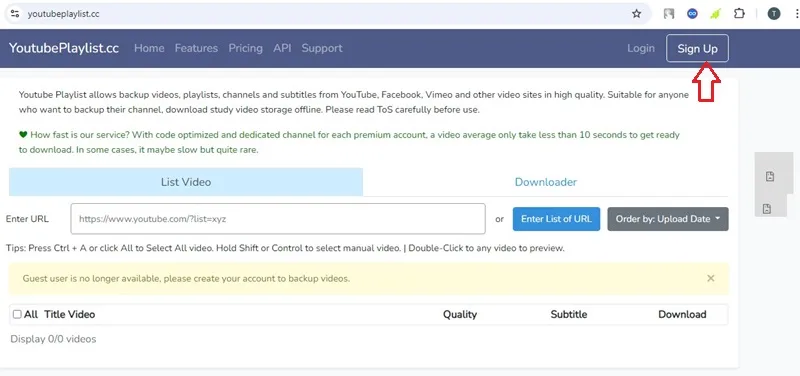The height and width of the screenshot is (376, 800).
Task: Open the Features menu item
Action: click(196, 48)
